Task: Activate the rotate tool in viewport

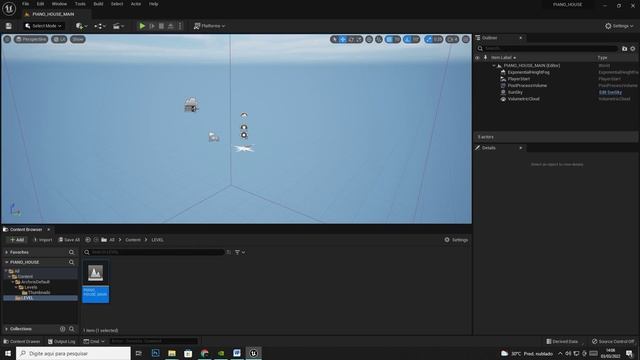Action: point(351,39)
